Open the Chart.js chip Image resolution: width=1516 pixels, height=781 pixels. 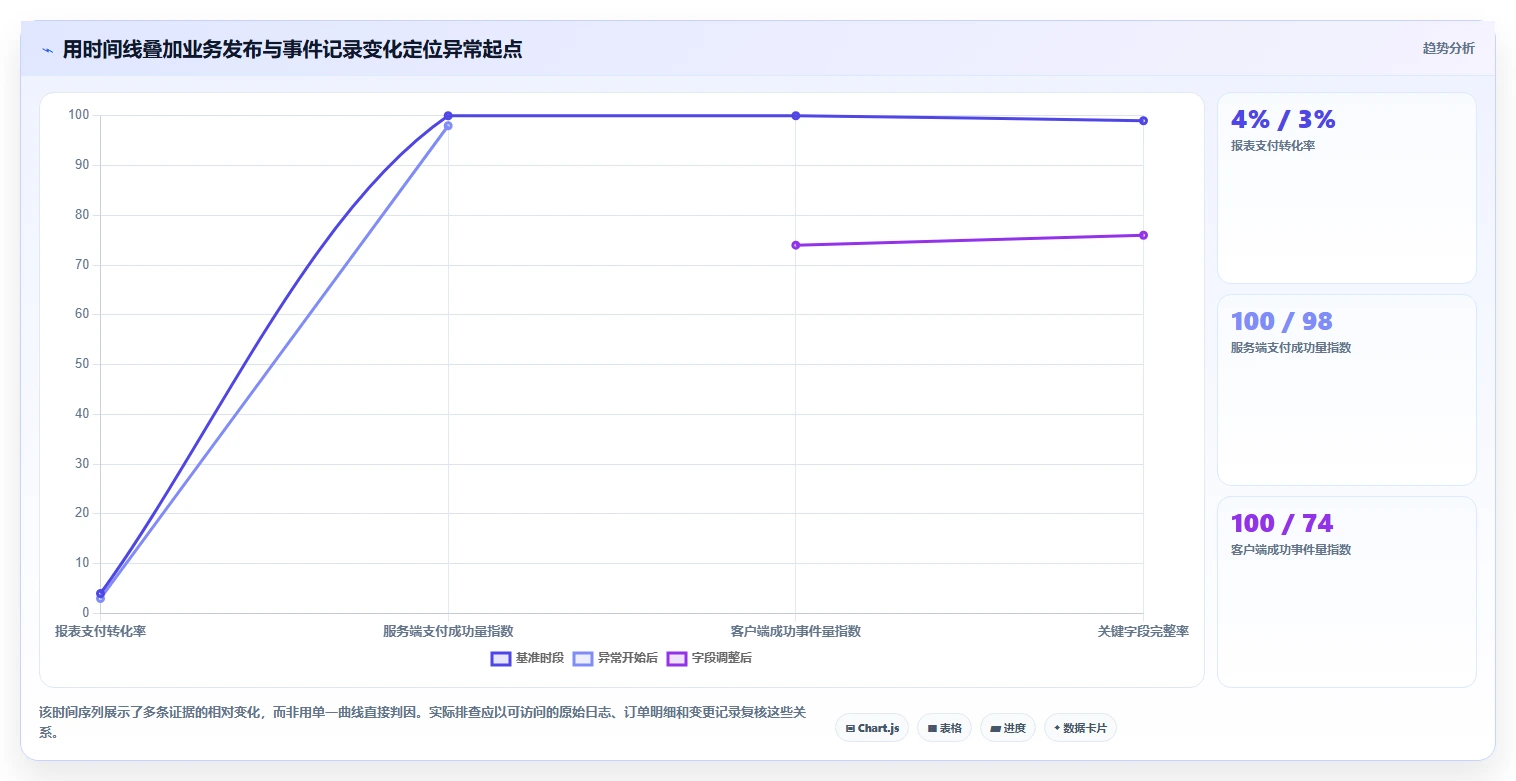coord(872,728)
